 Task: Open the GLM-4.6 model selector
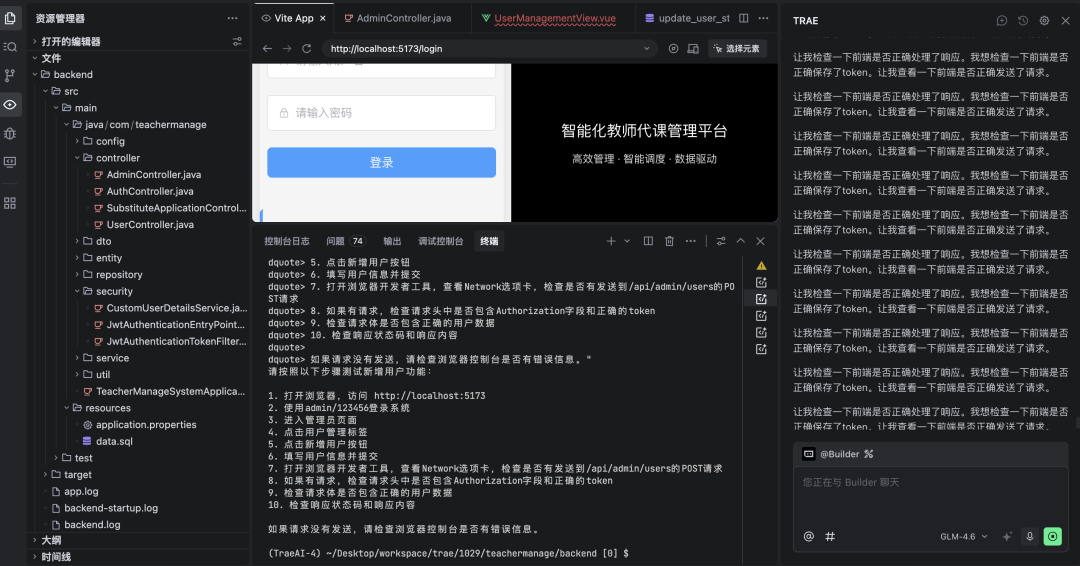(x=964, y=536)
